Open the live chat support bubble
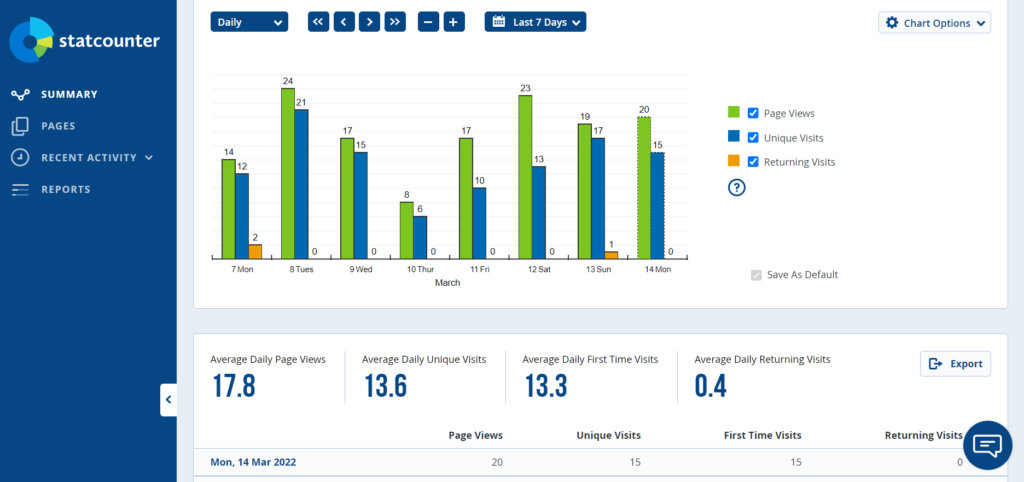1024x482 pixels. tap(987, 445)
